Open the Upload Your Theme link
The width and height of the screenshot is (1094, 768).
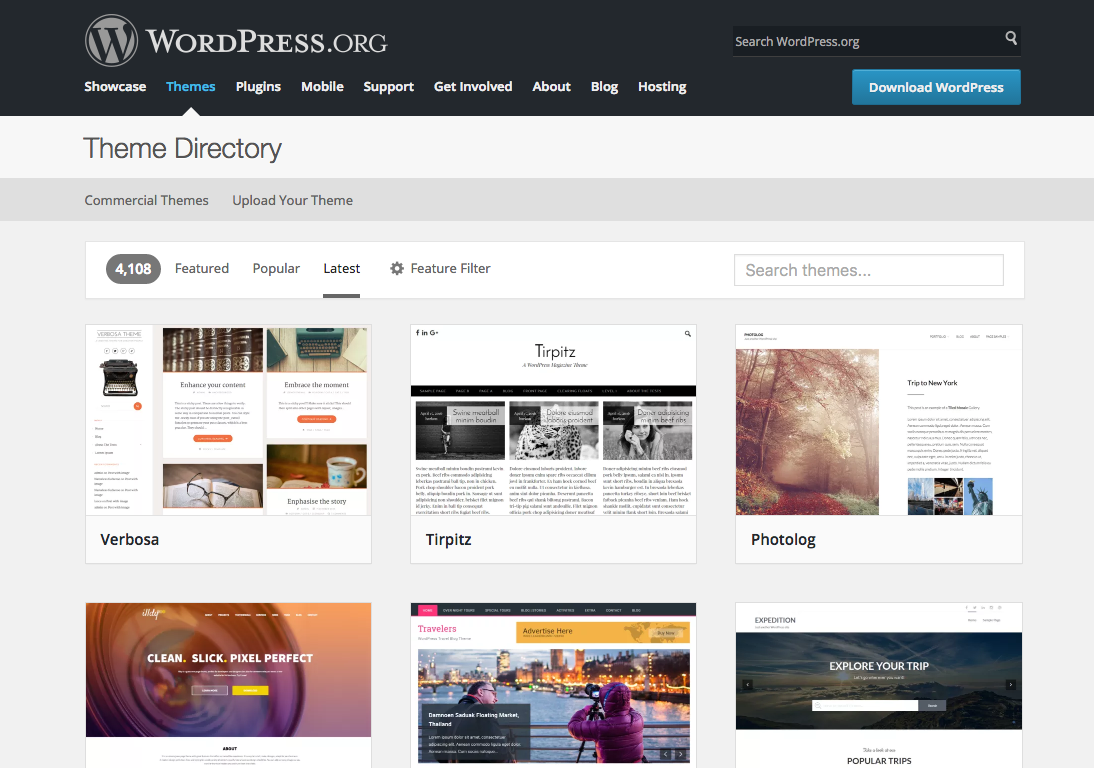pyautogui.click(x=292, y=200)
